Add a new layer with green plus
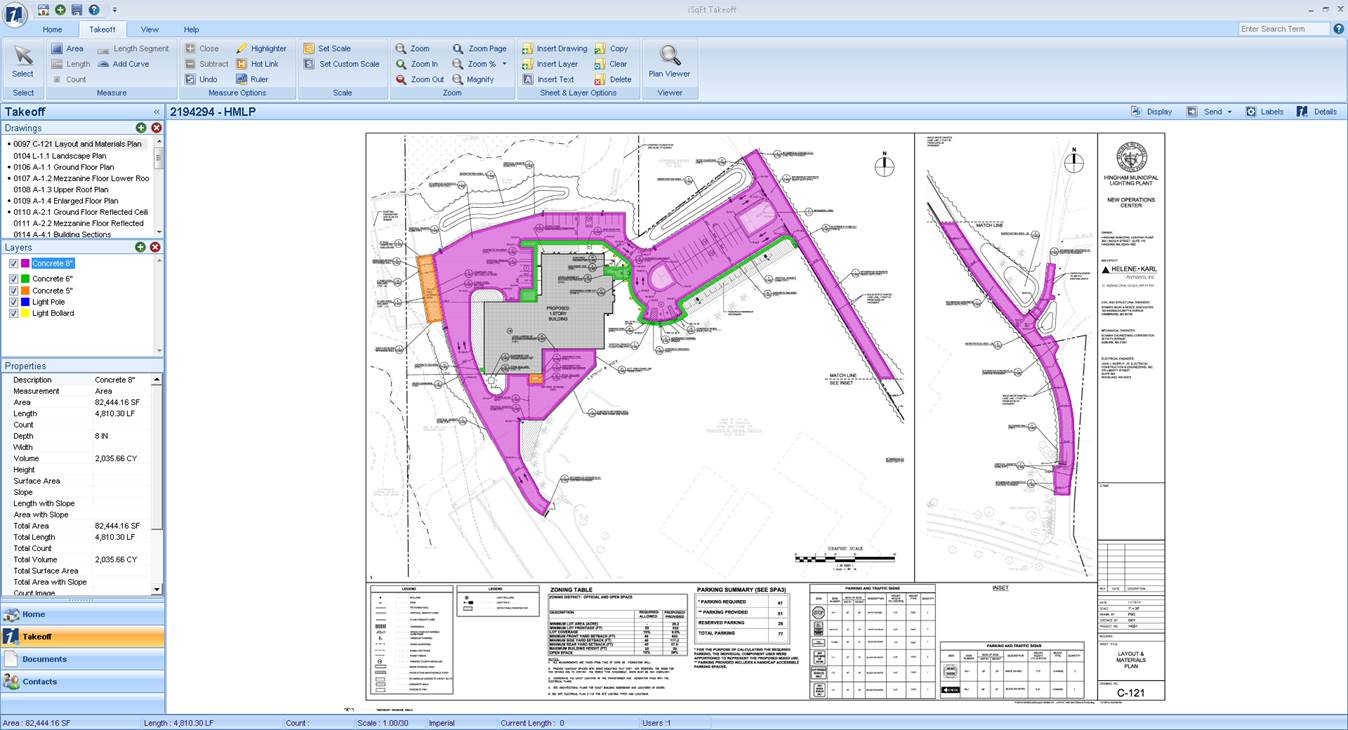 141,247
